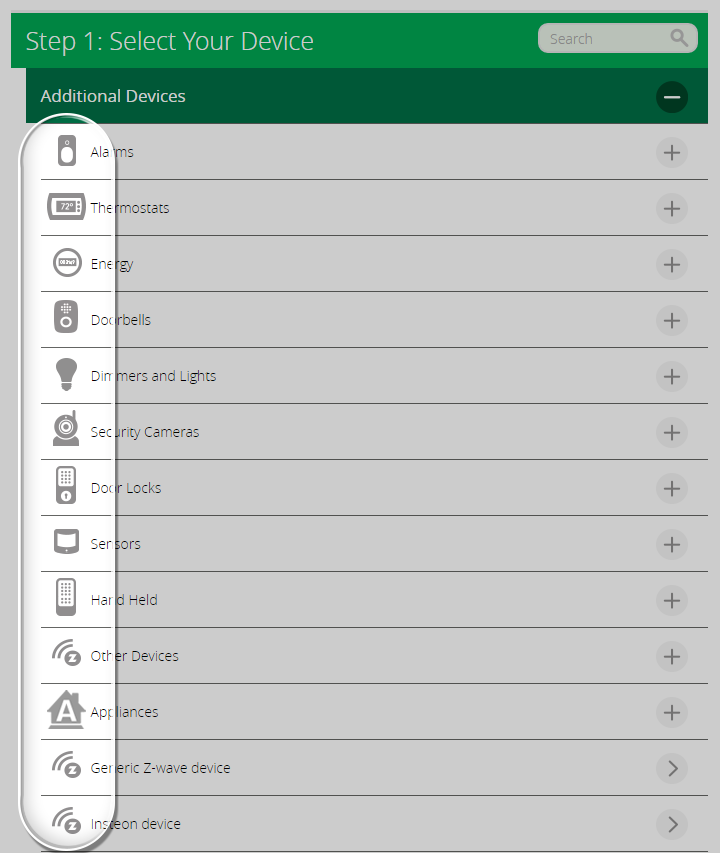Click the Door Locks keypad icon
This screenshot has width=720, height=853.
[x=66, y=485]
